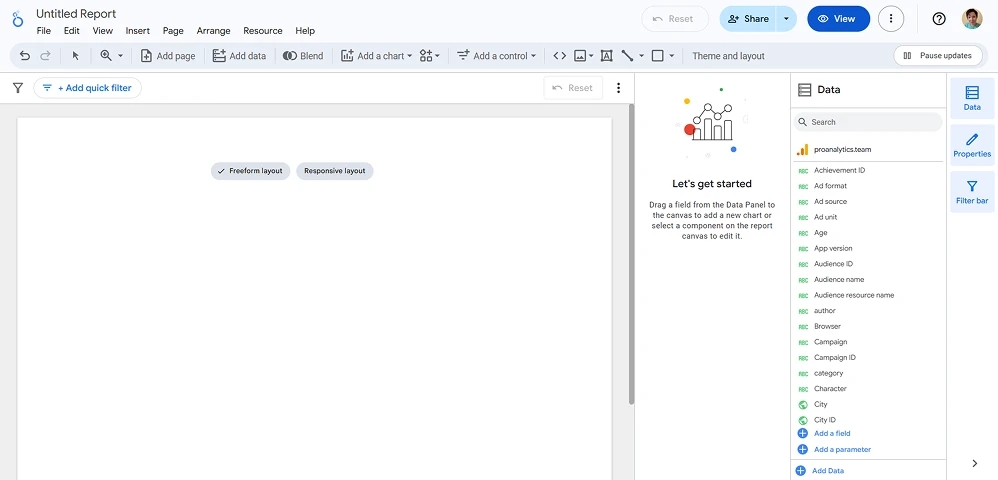Open the Add a control dropdown
Image resolution: width=998 pixels, height=480 pixels.
[496, 56]
